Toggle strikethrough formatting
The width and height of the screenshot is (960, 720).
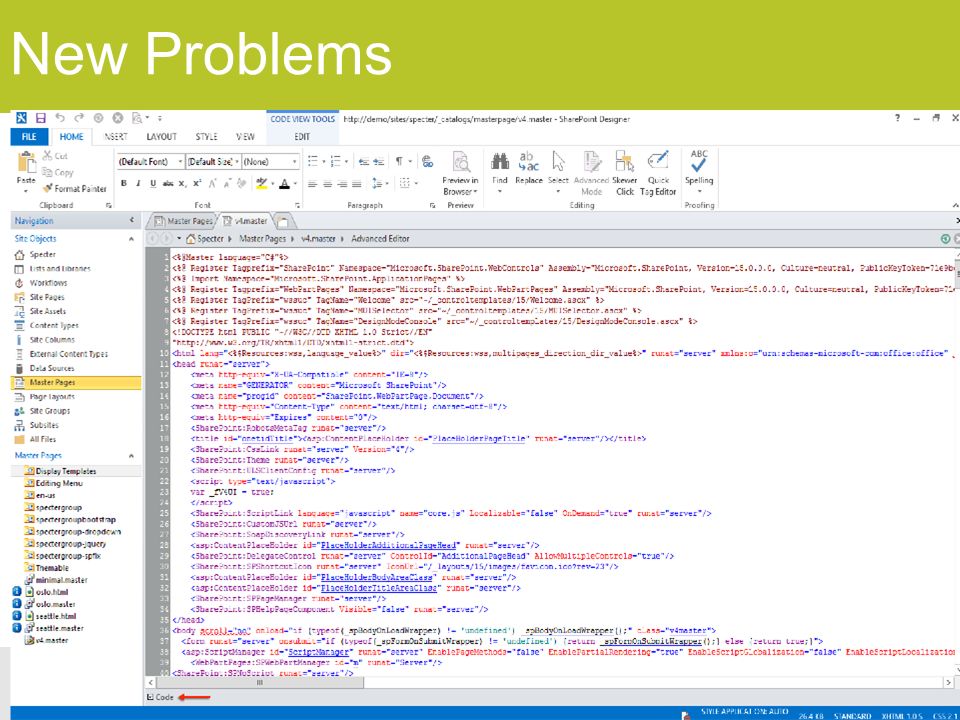point(168,183)
